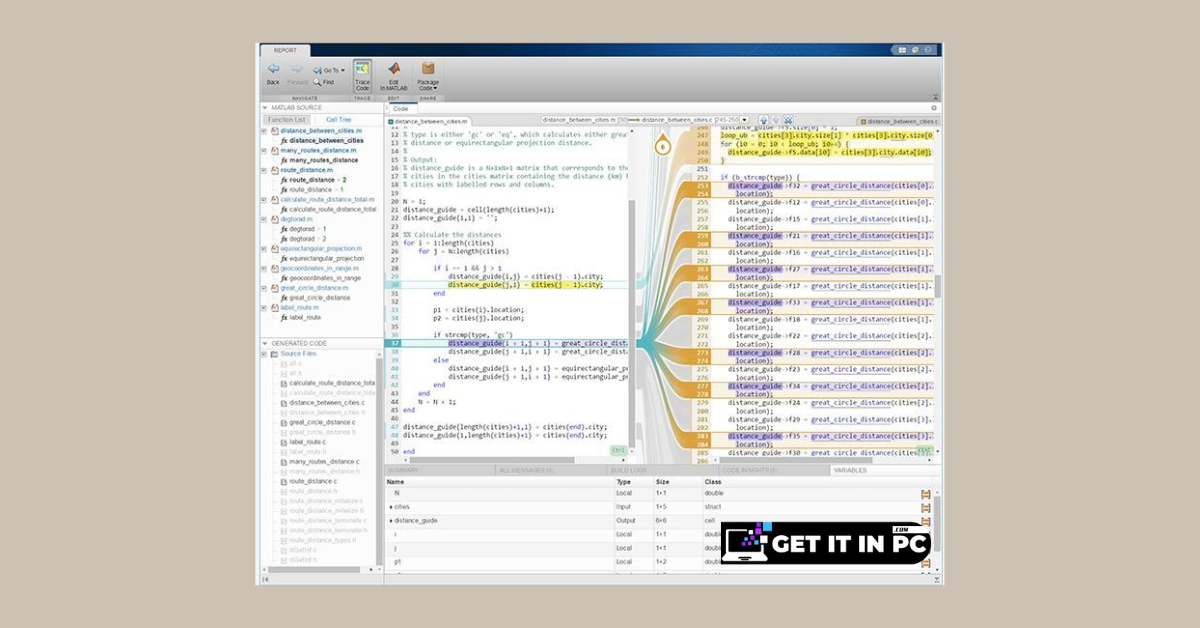Select route_distance > 1 function entry
Screen dimensions: 1200x628
pyautogui.click(x=313, y=189)
